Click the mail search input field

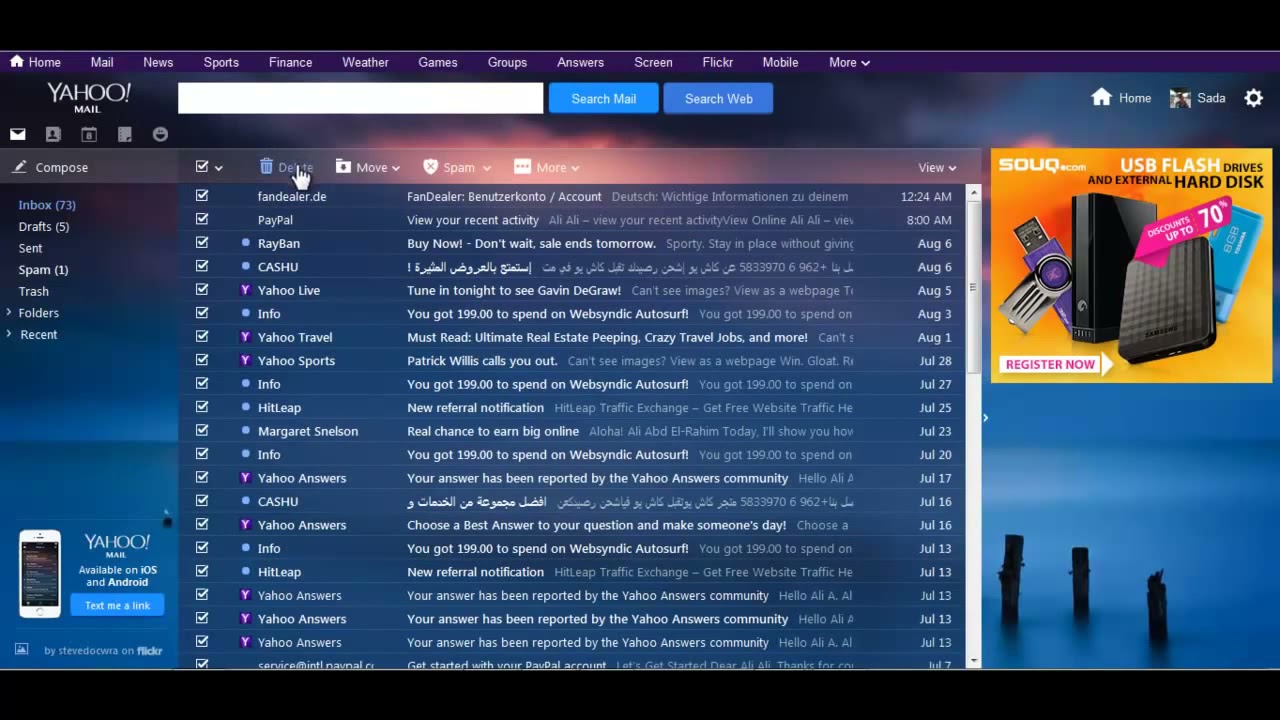[360, 98]
